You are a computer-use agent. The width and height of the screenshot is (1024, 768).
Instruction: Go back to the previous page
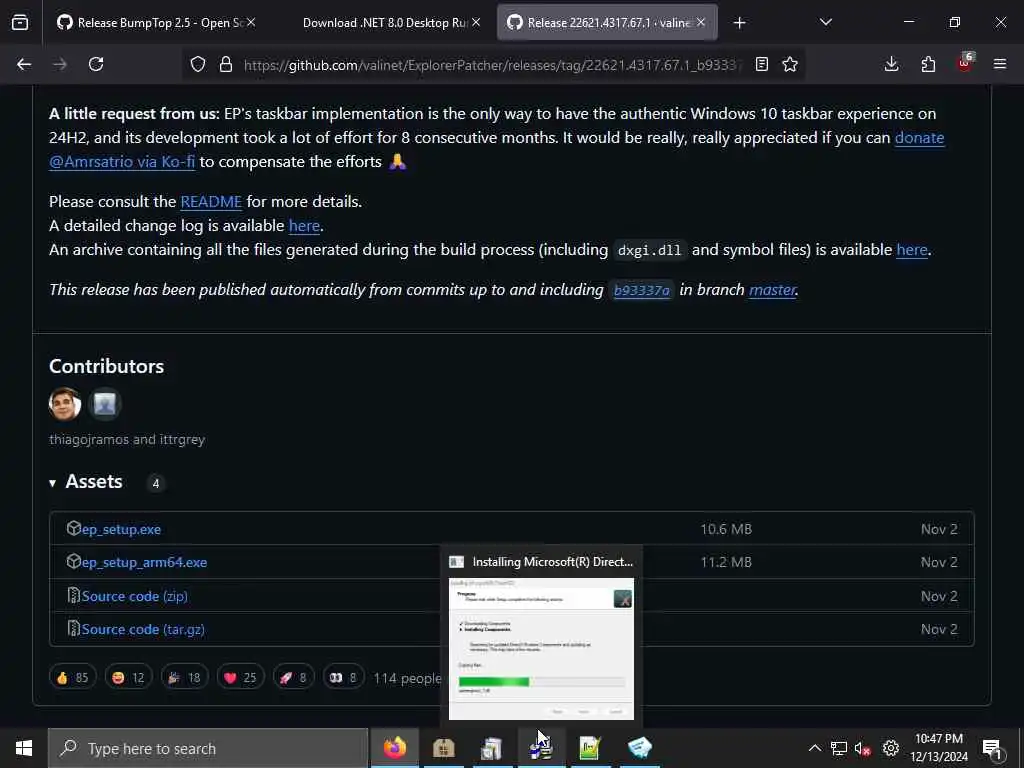click(x=24, y=64)
